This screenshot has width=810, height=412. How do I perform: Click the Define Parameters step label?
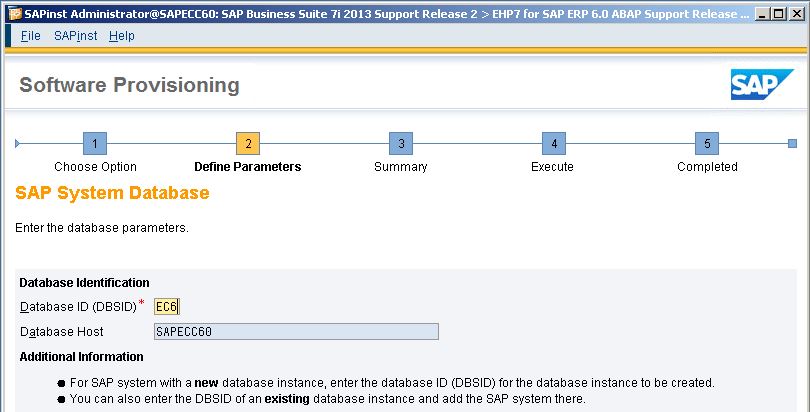[248, 167]
